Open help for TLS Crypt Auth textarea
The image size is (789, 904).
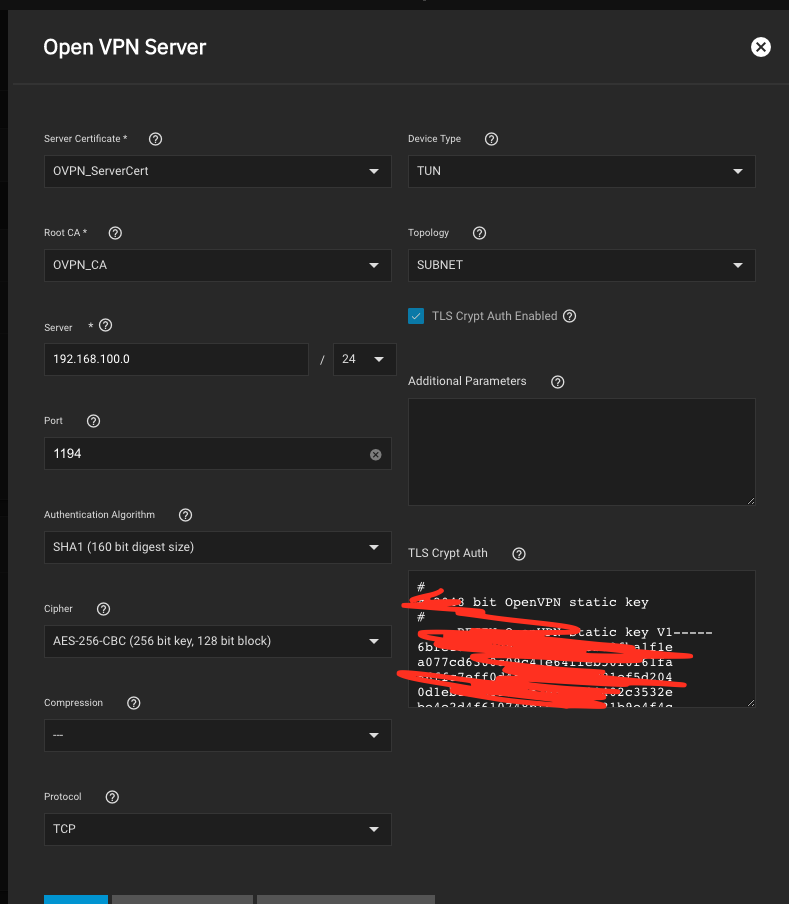tap(519, 553)
